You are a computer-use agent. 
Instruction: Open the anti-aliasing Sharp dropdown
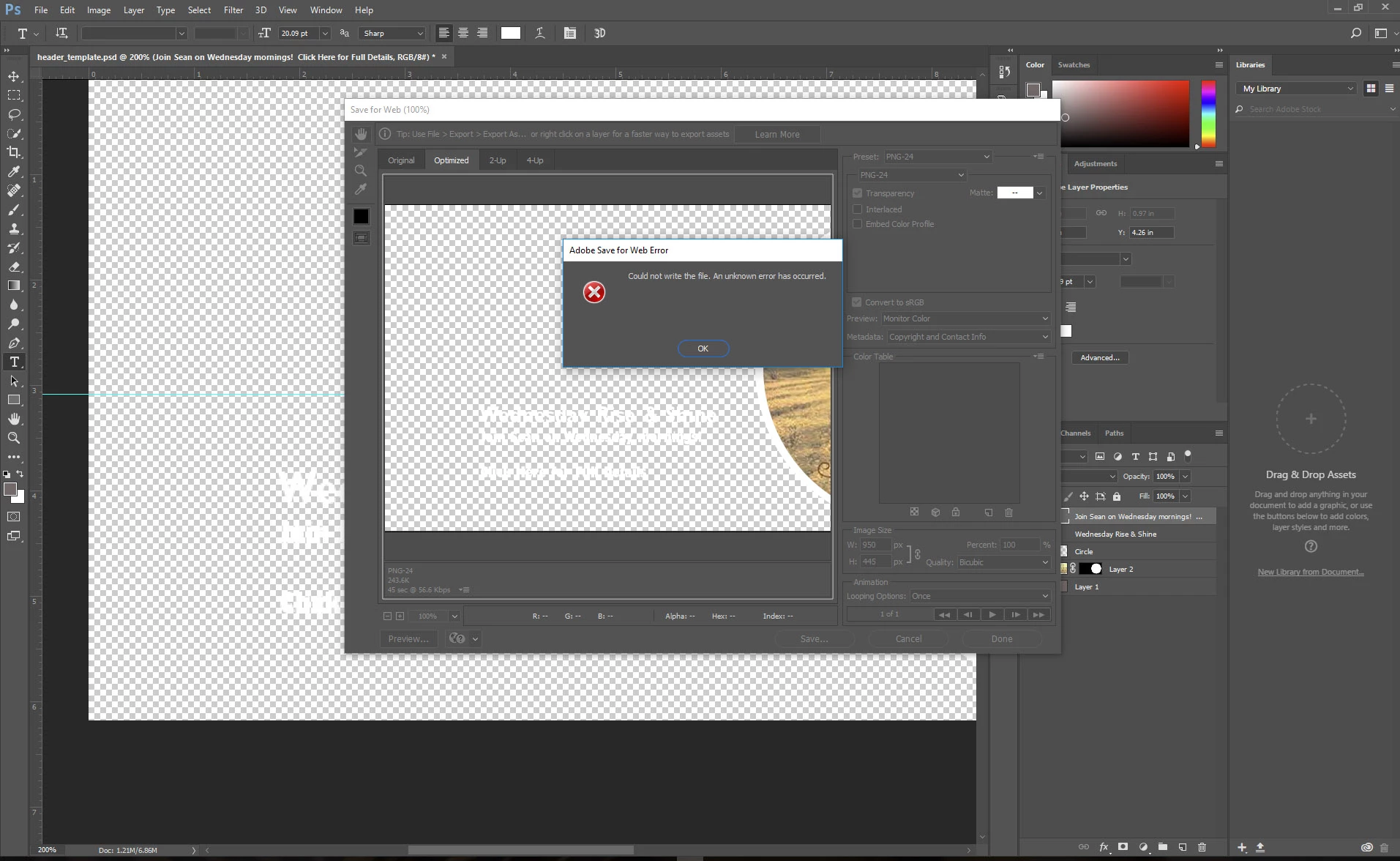click(x=393, y=33)
